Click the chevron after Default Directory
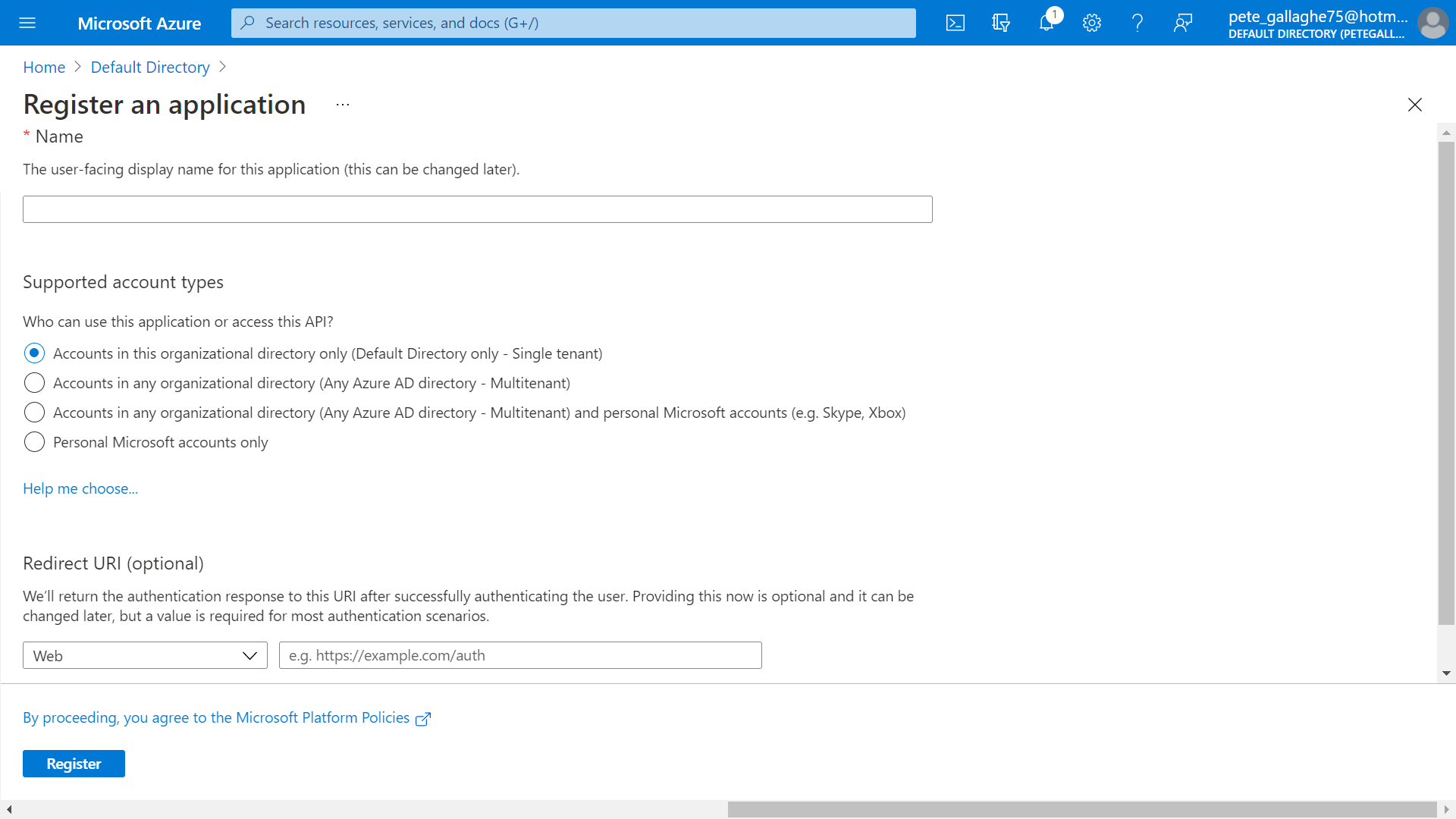Screen dimensions: 1456x819 point(222,67)
